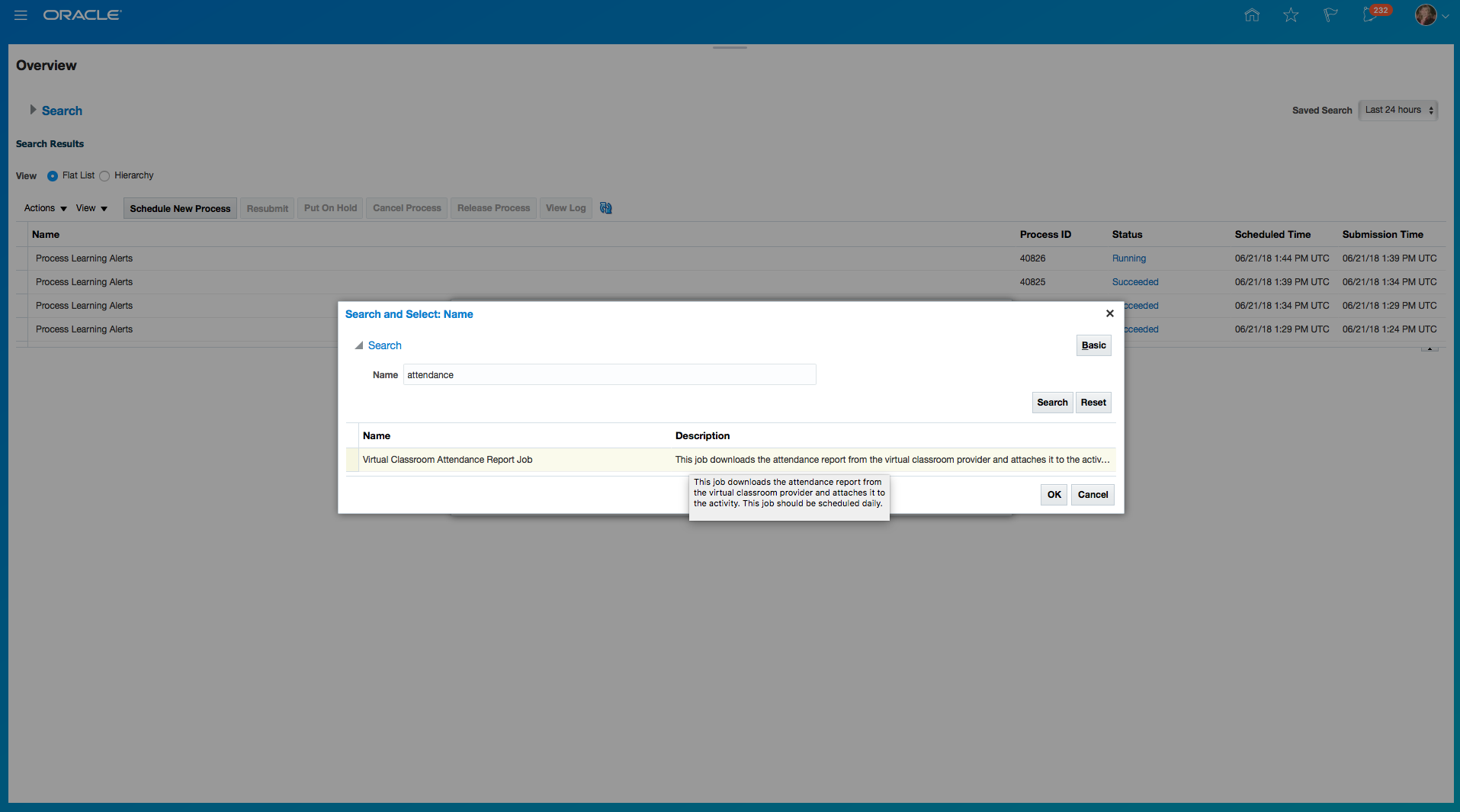Click the Name column header in results

(46, 235)
